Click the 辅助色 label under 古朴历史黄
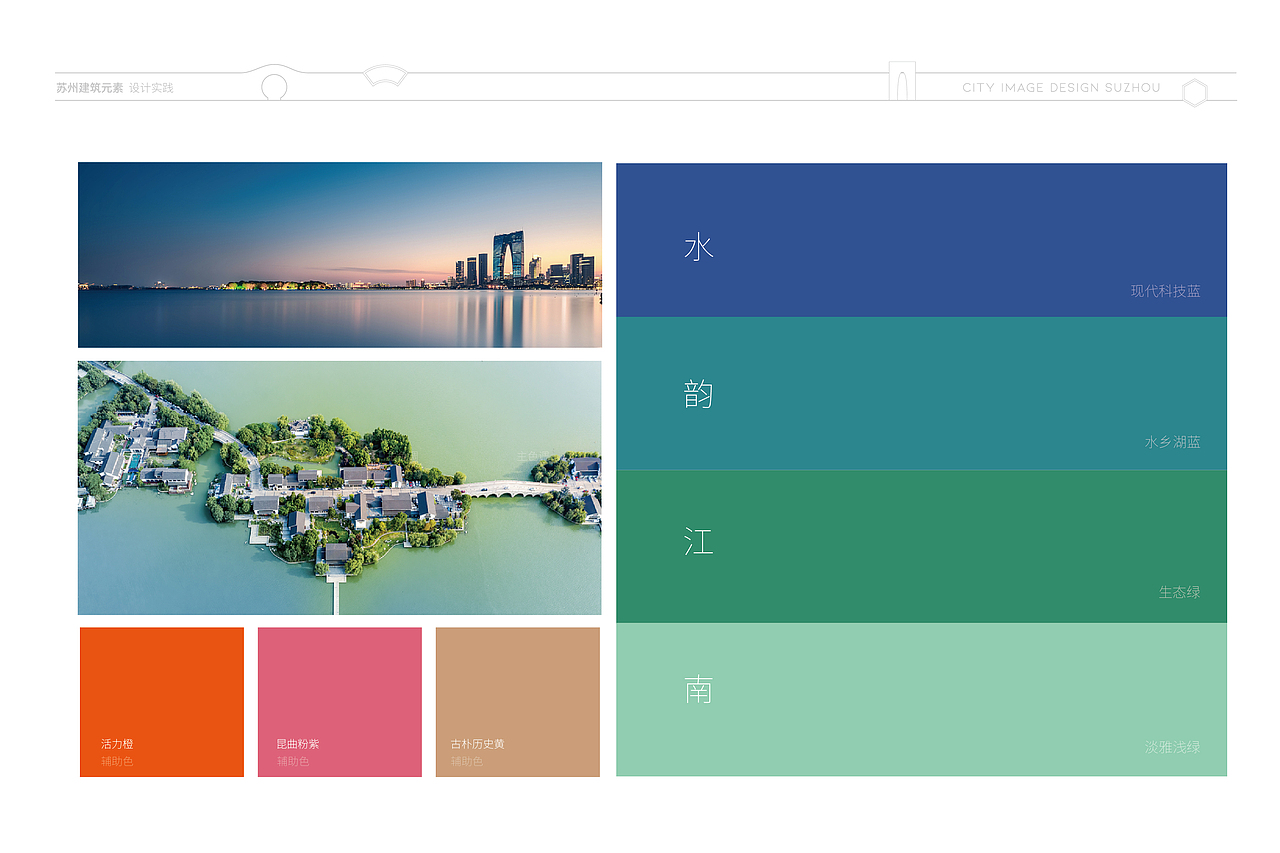Screen dimensions: 1280x853 (x=467, y=762)
